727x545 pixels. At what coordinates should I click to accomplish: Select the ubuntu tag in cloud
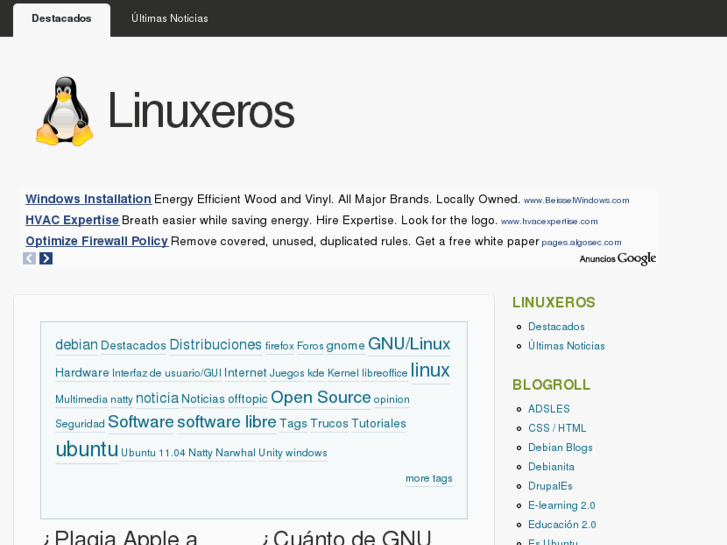coord(86,449)
